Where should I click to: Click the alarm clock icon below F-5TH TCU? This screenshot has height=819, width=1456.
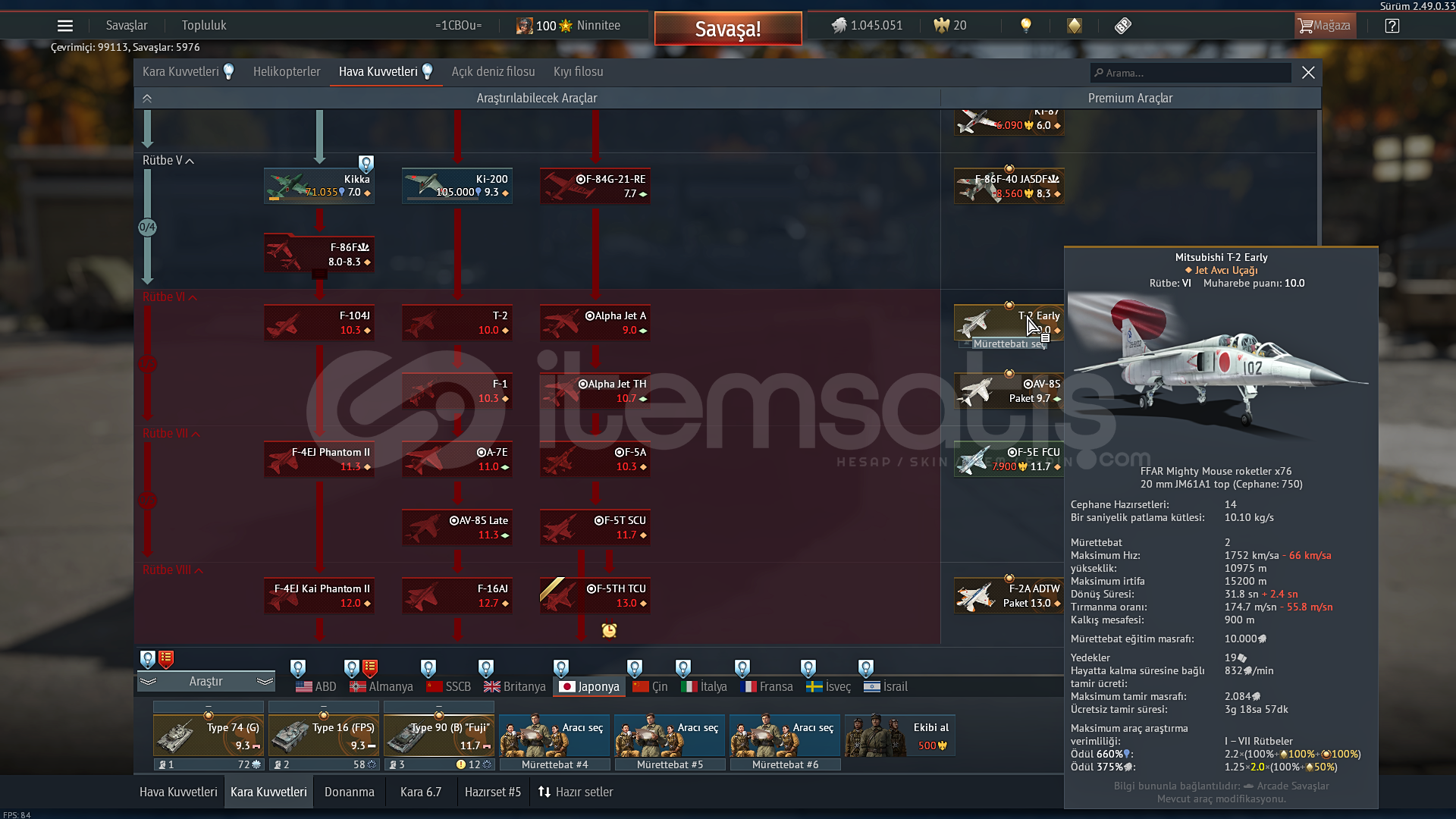click(609, 630)
